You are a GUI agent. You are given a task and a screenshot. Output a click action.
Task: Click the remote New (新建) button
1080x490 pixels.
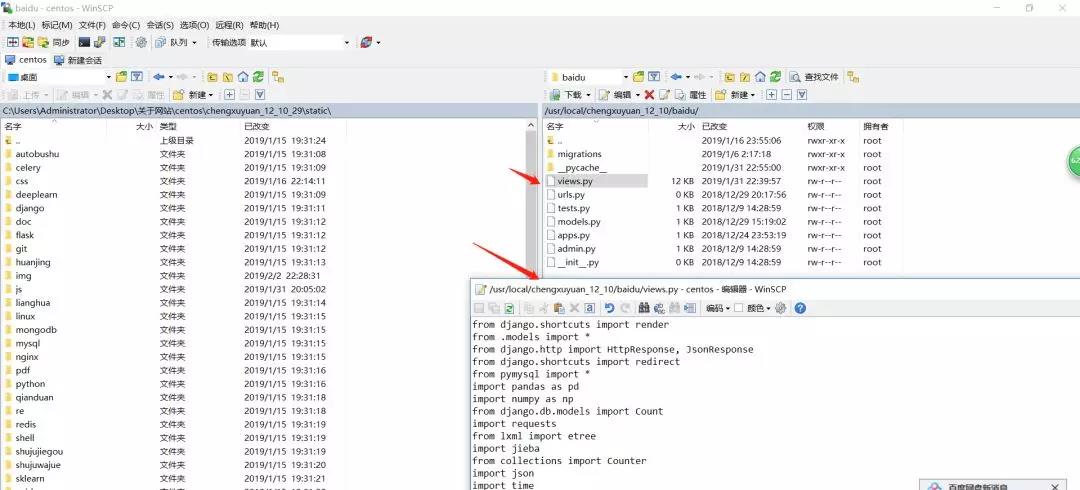(x=731, y=94)
